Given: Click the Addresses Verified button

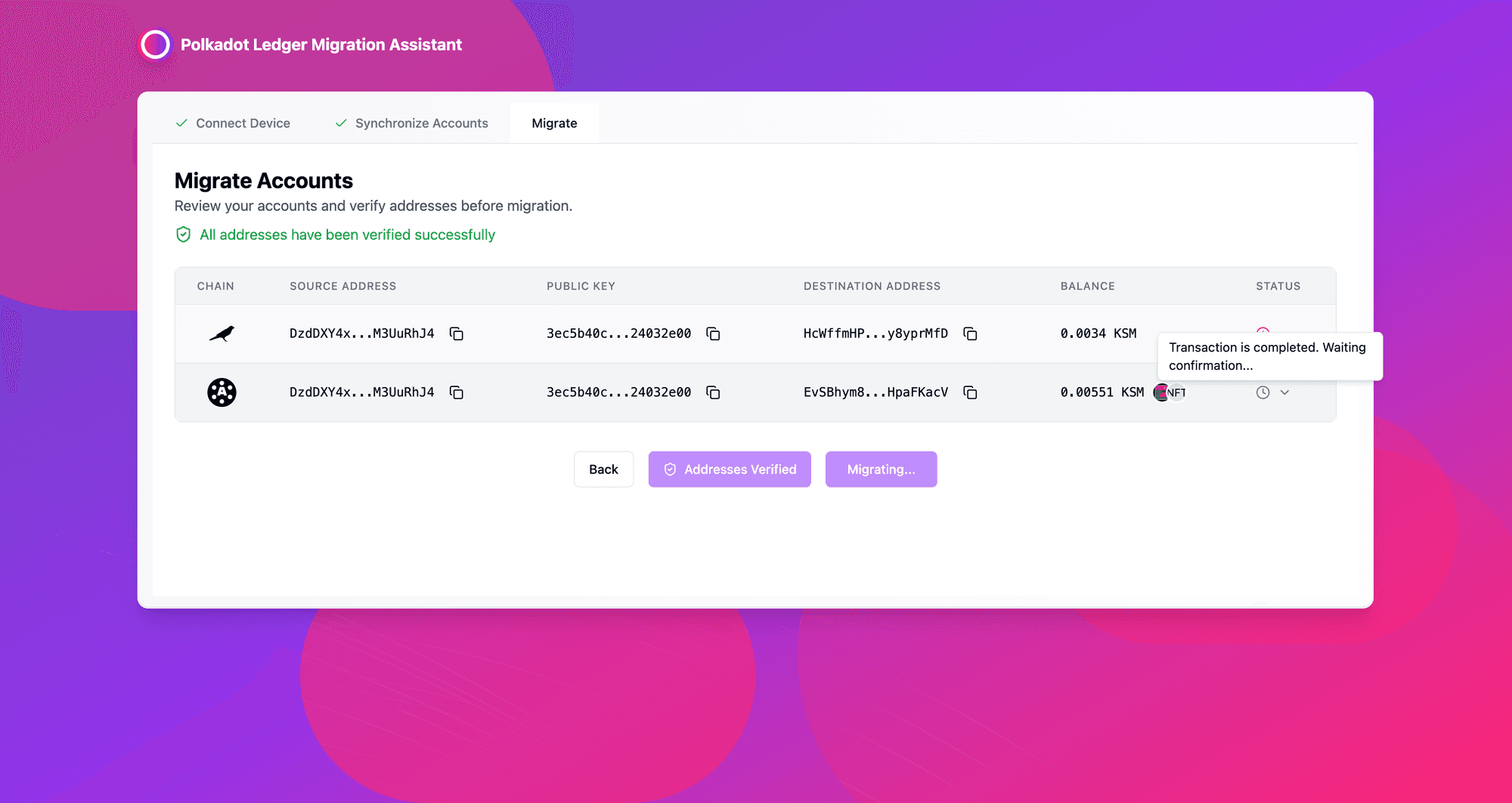Looking at the screenshot, I should point(730,470).
